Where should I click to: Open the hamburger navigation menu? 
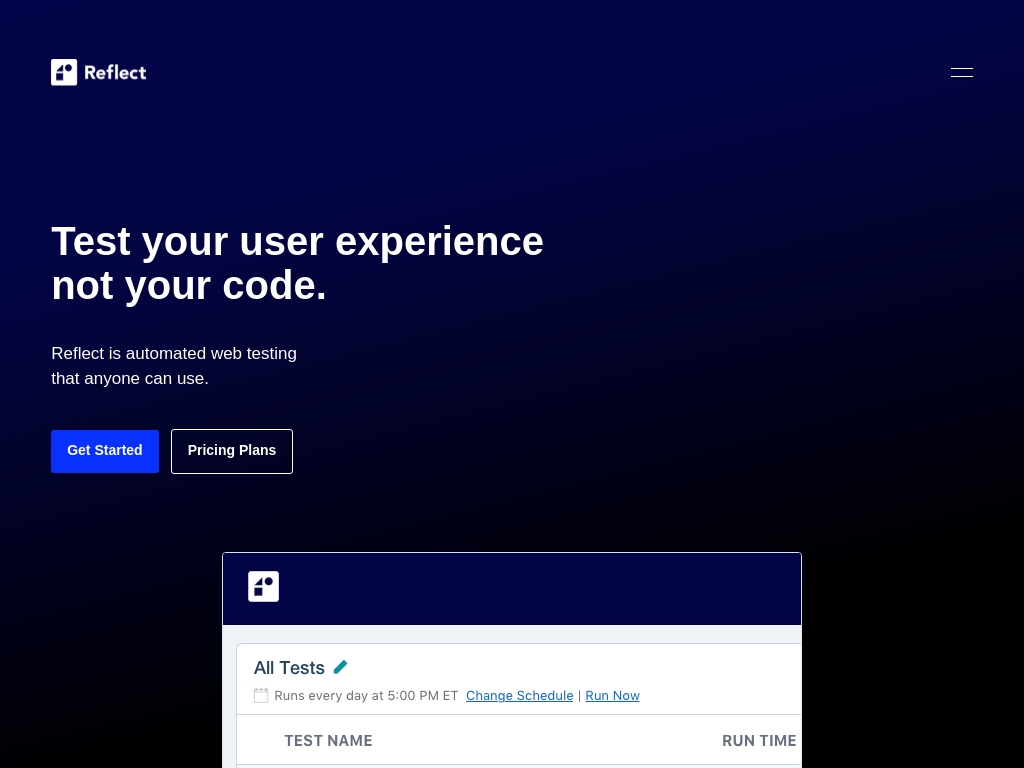click(x=961, y=72)
